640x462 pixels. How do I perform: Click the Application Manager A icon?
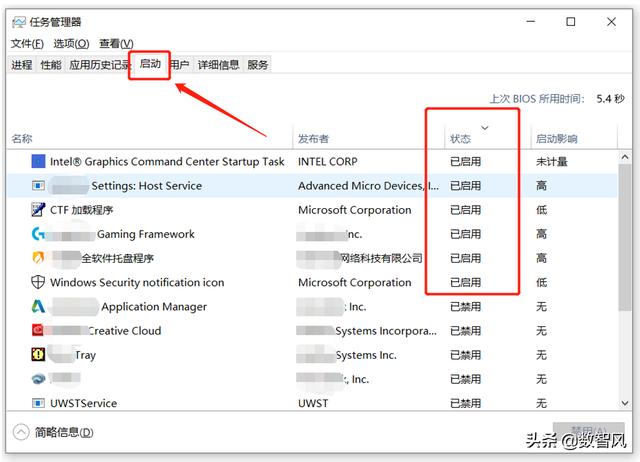point(38,306)
